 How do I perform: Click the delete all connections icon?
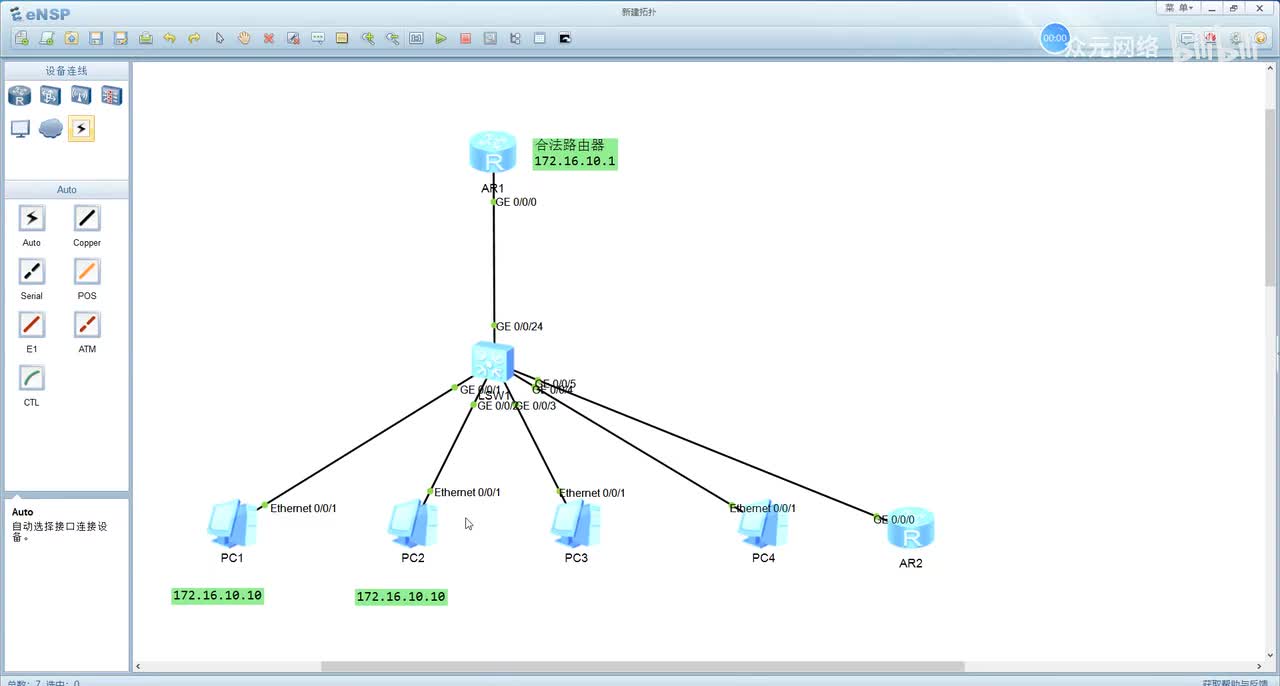294,38
